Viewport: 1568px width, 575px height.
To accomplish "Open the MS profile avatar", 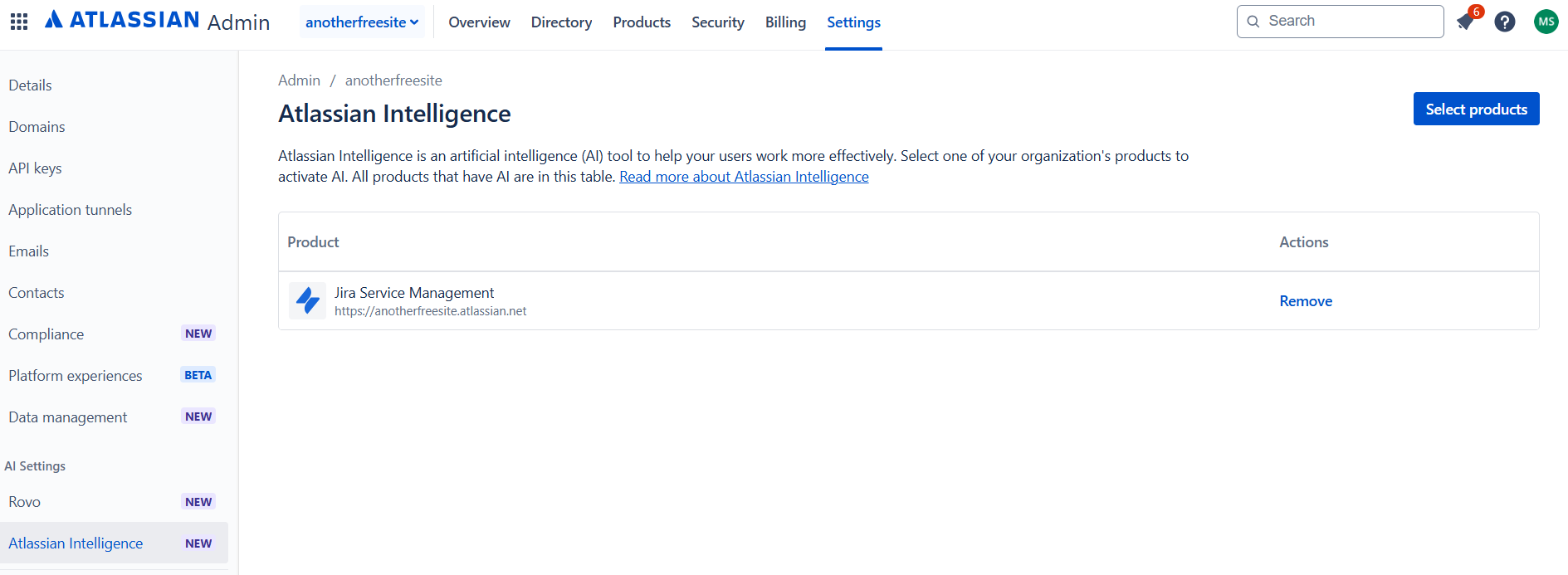I will 1546,22.
